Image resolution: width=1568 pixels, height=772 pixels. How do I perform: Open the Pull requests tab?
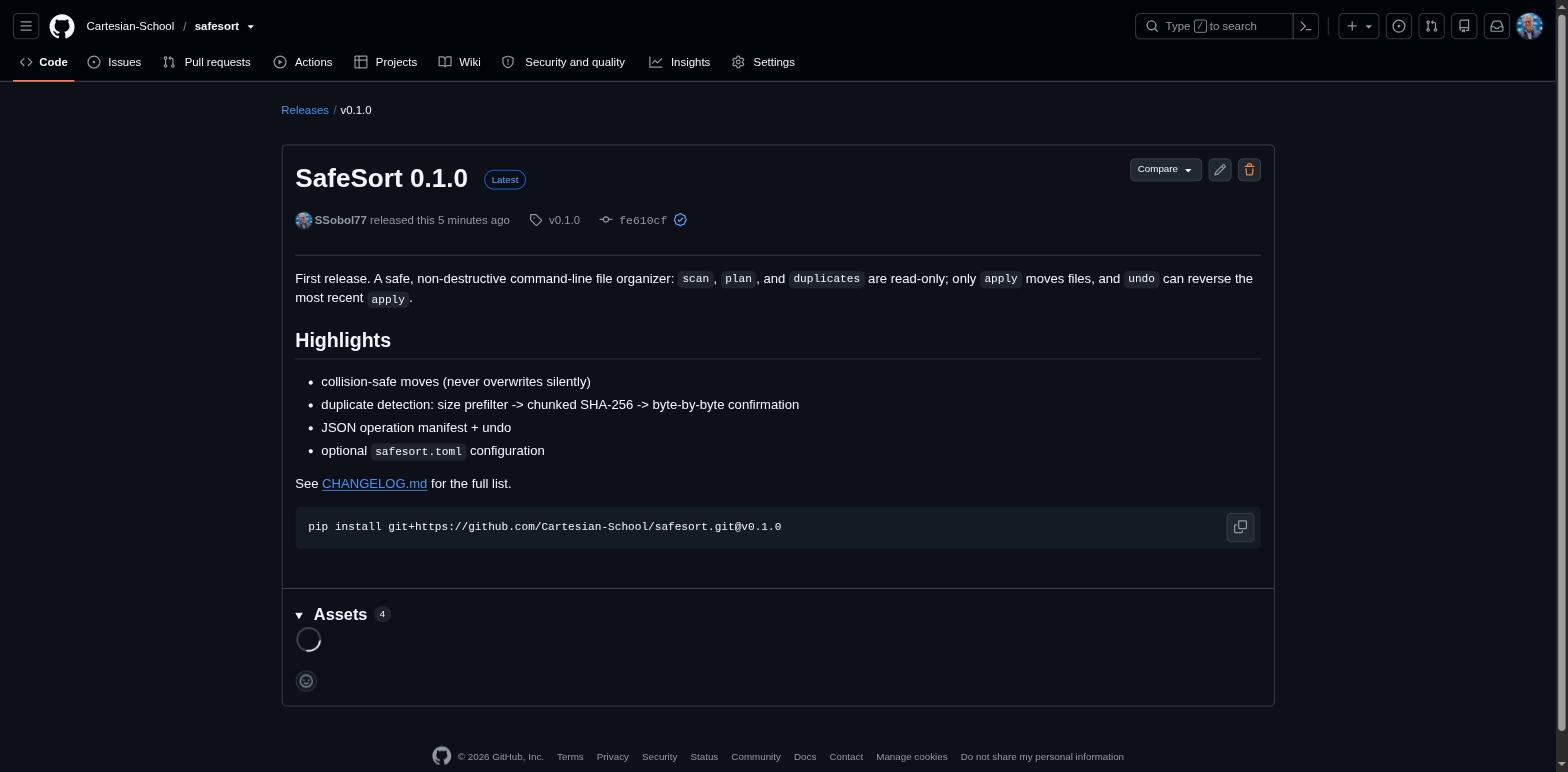pyautogui.click(x=207, y=62)
